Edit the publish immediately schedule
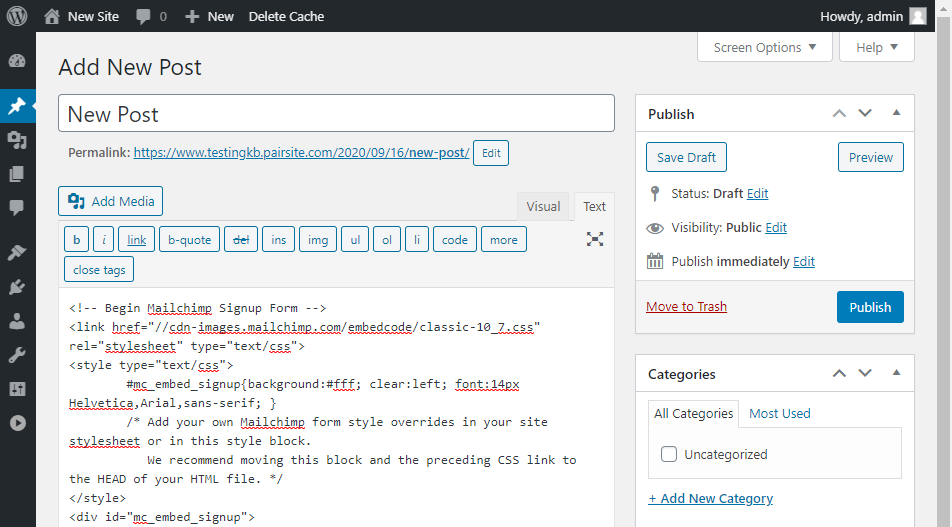The image size is (952, 527). click(x=804, y=262)
